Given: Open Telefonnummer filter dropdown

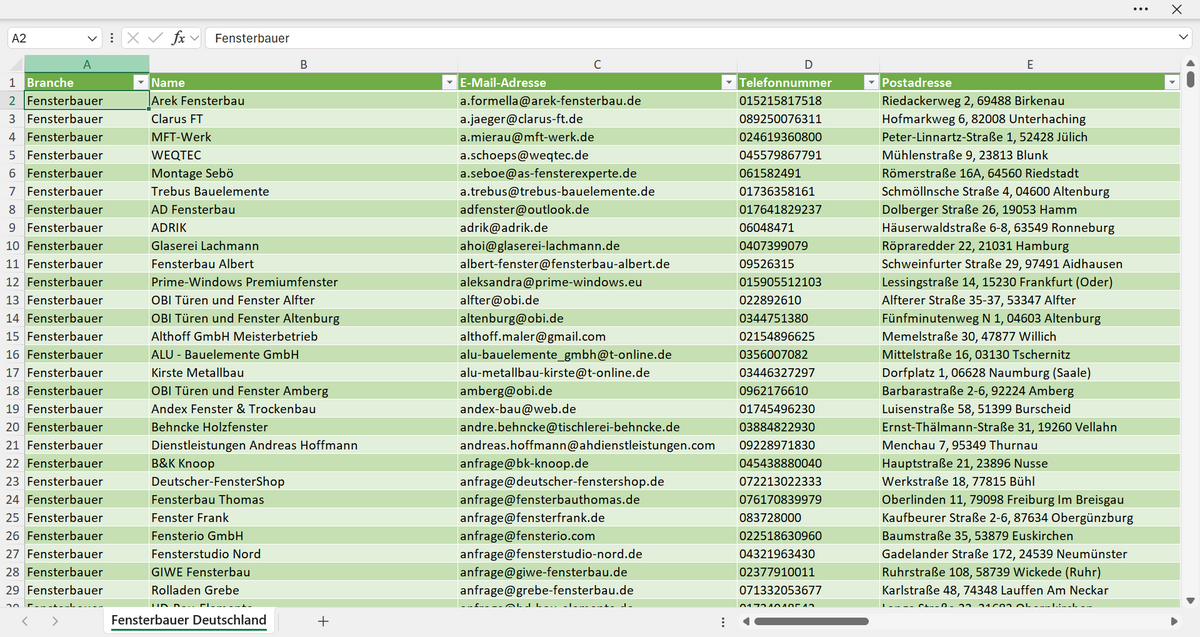Looking at the screenshot, I should 871,82.
